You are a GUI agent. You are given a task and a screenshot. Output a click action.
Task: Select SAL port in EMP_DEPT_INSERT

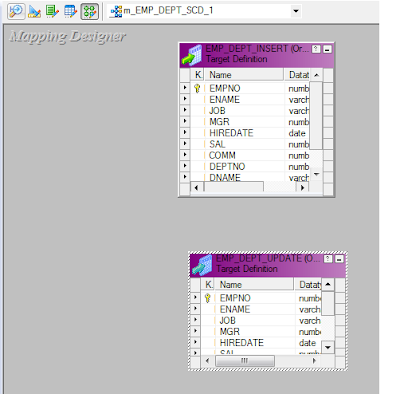click(x=217, y=144)
